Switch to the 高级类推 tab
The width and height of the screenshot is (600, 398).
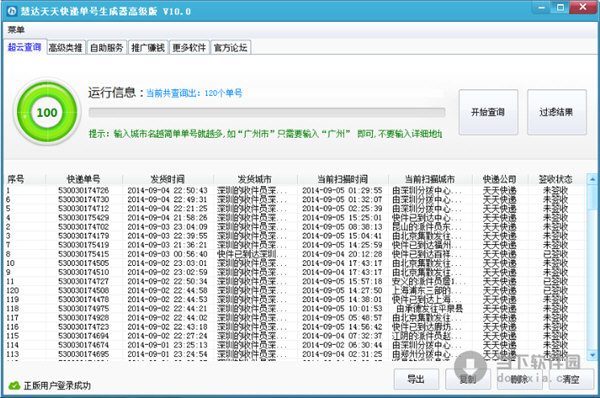tap(65, 48)
